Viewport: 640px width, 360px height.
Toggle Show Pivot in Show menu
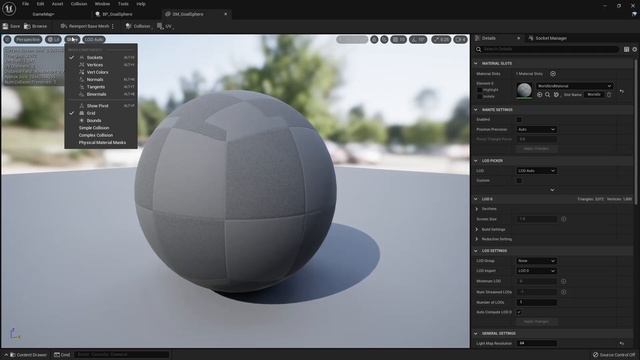click(101, 106)
